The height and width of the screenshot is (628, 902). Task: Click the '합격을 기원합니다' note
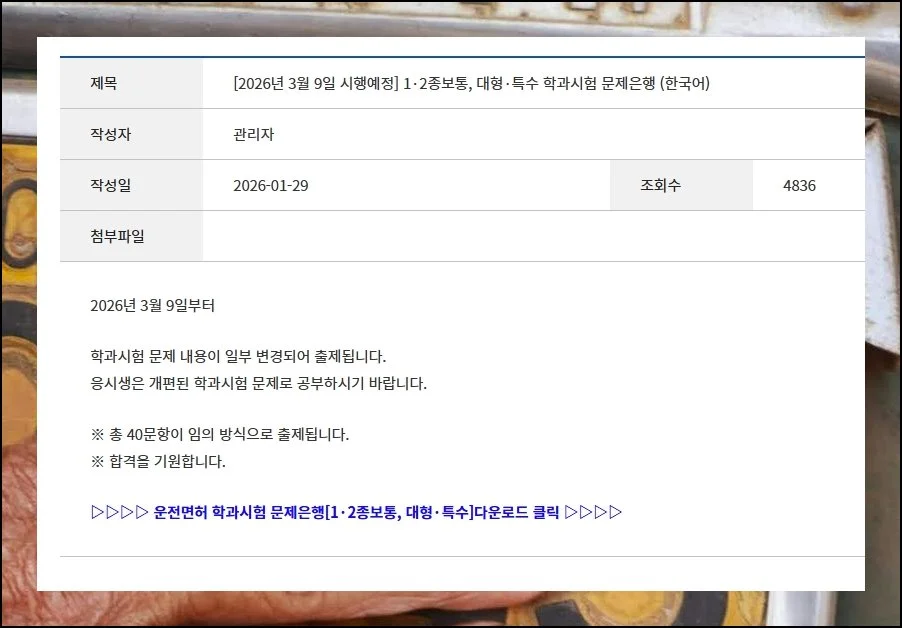[x=158, y=462]
